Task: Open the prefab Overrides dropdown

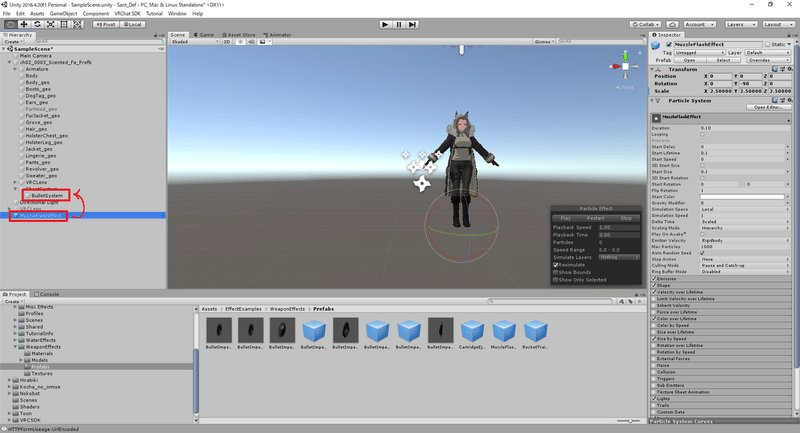Action: tap(769, 60)
